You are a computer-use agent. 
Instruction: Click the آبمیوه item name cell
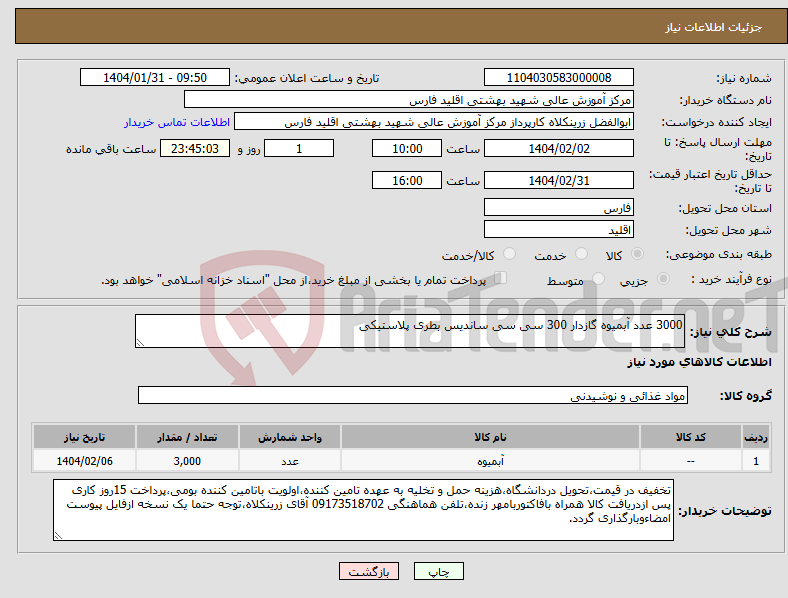coord(490,461)
